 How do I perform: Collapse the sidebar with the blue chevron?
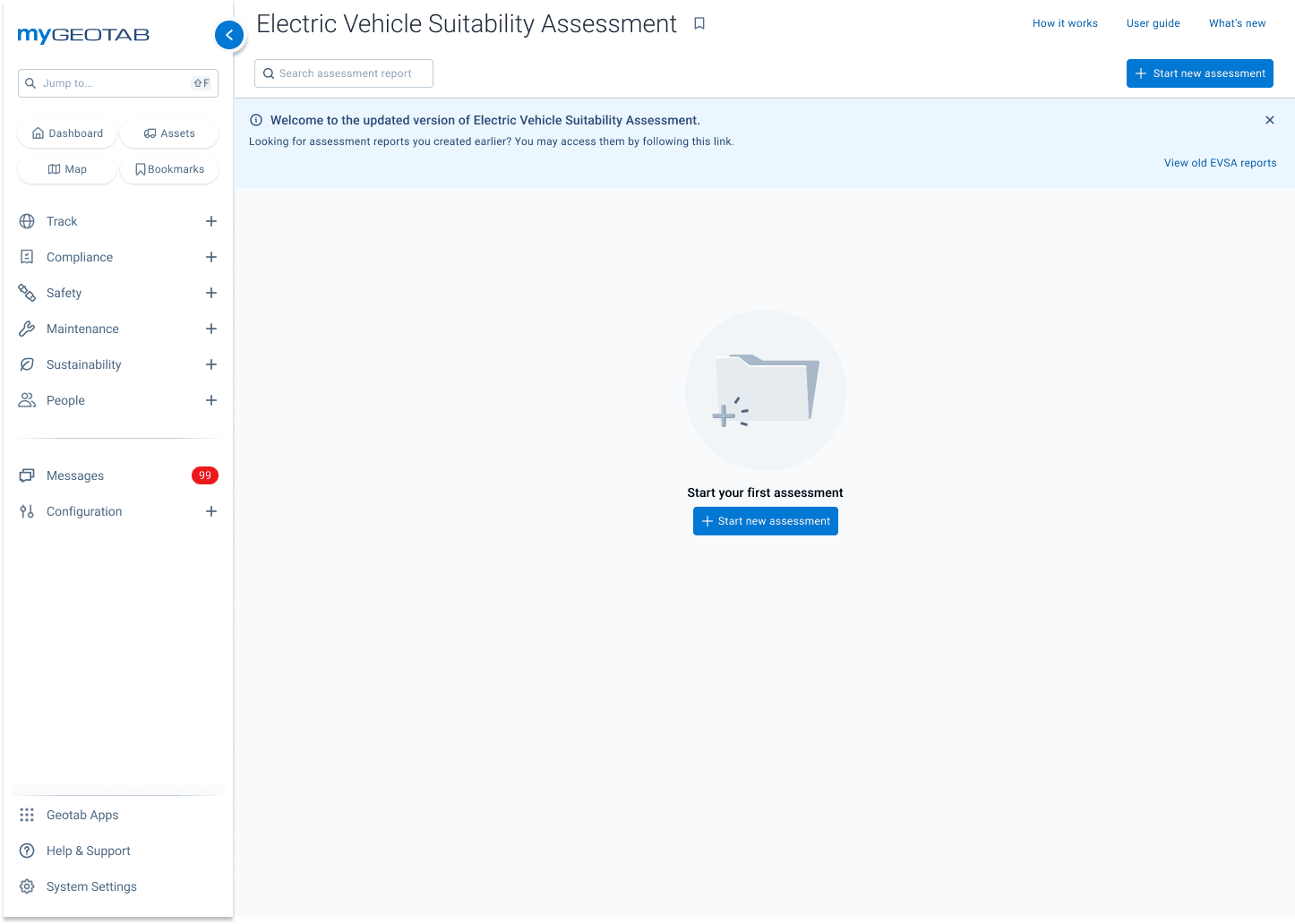click(x=229, y=34)
